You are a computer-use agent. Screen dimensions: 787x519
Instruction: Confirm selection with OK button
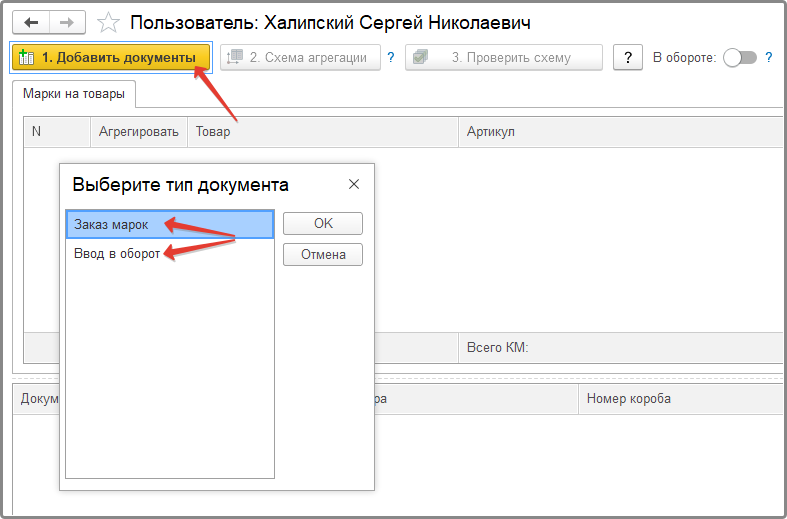[323, 223]
